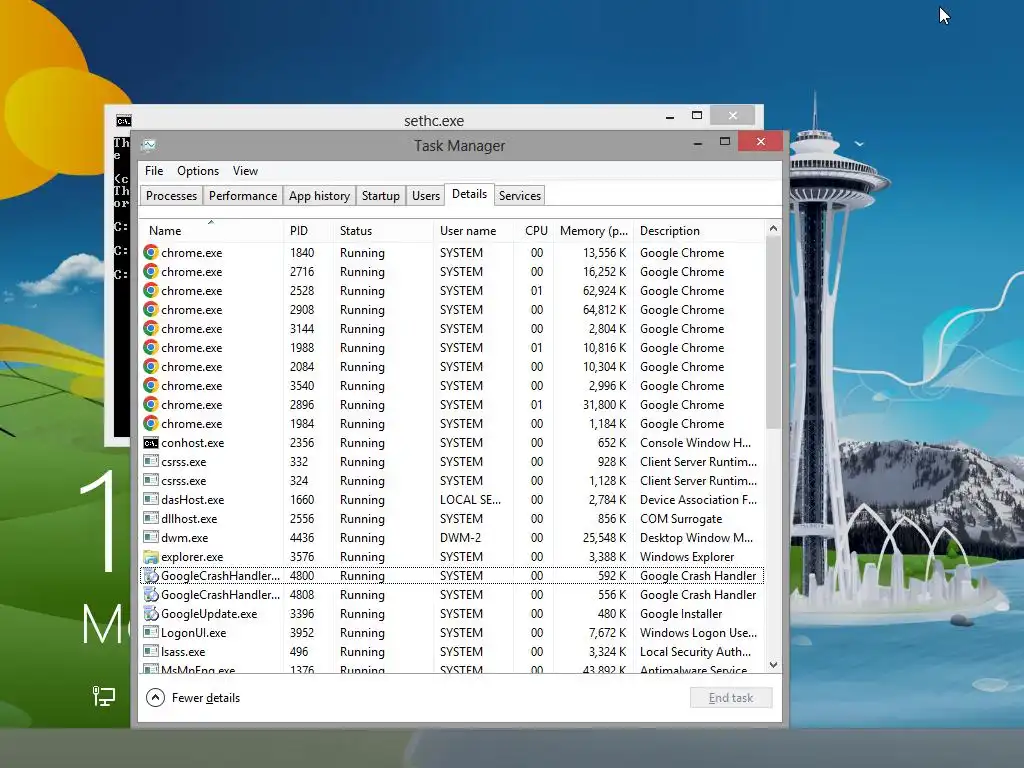The height and width of the screenshot is (768, 1024).
Task: Click the Chrome icon for PID 1840
Action: click(151, 253)
